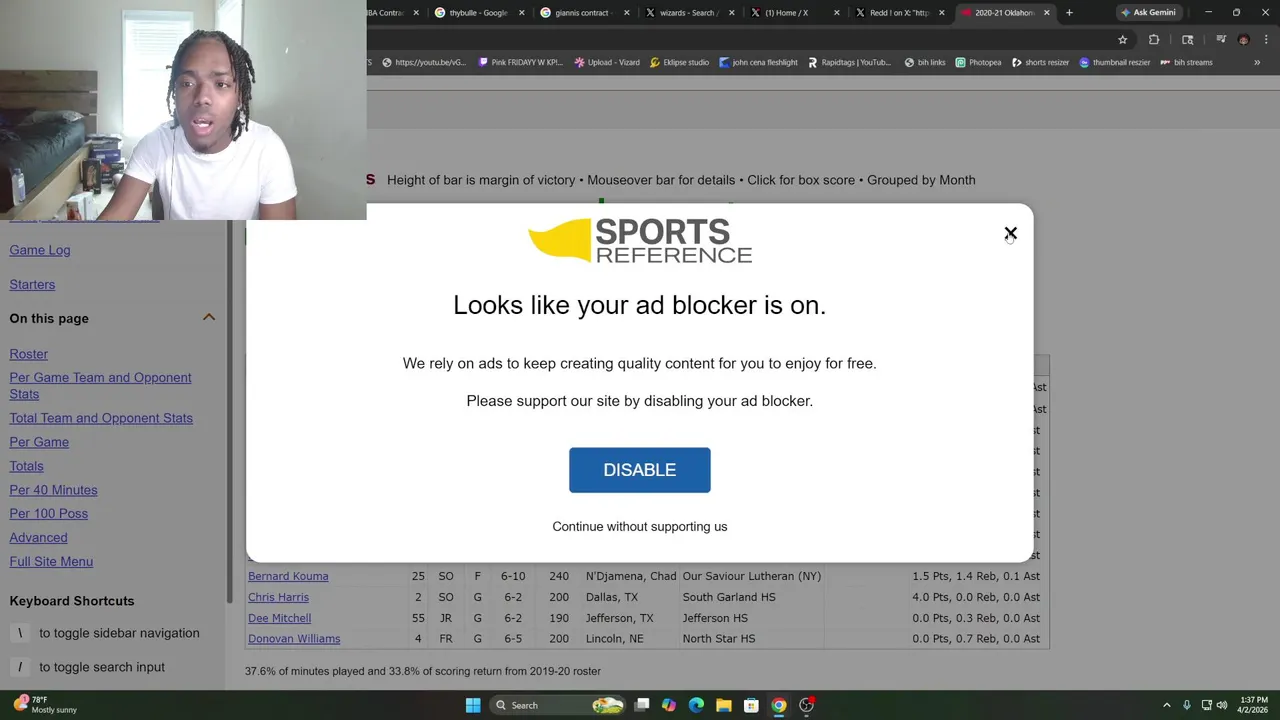Expand the bookmarks overflow chevron
1280x720 pixels.
(x=1257, y=62)
